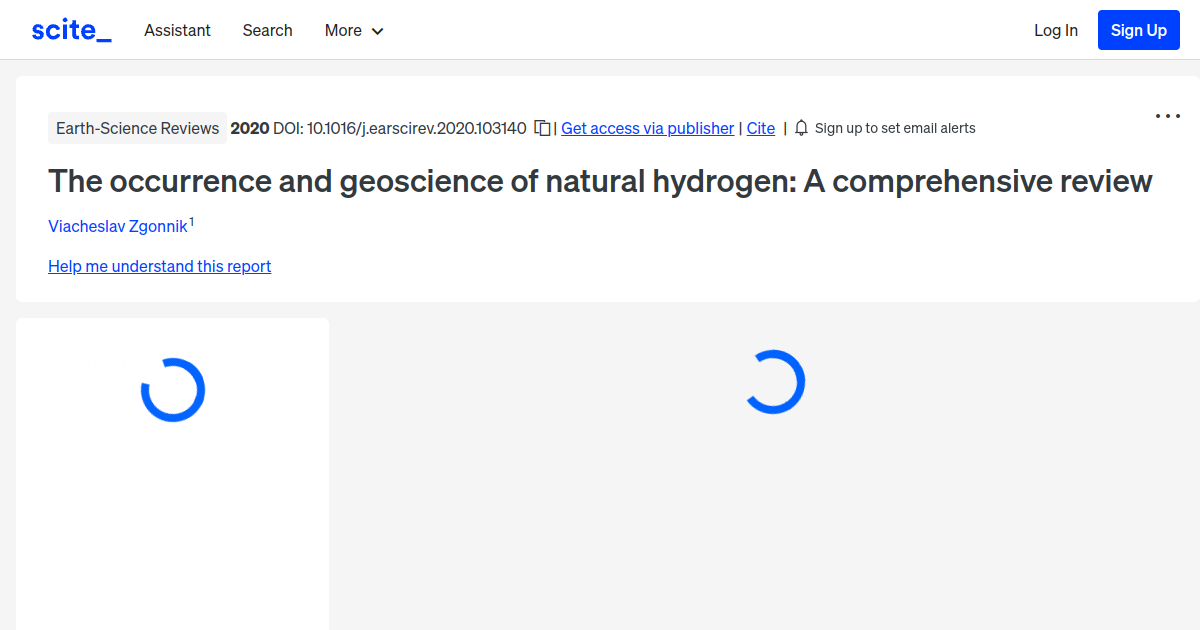Open the Assistant menu item
The width and height of the screenshot is (1200, 630).
pos(177,31)
